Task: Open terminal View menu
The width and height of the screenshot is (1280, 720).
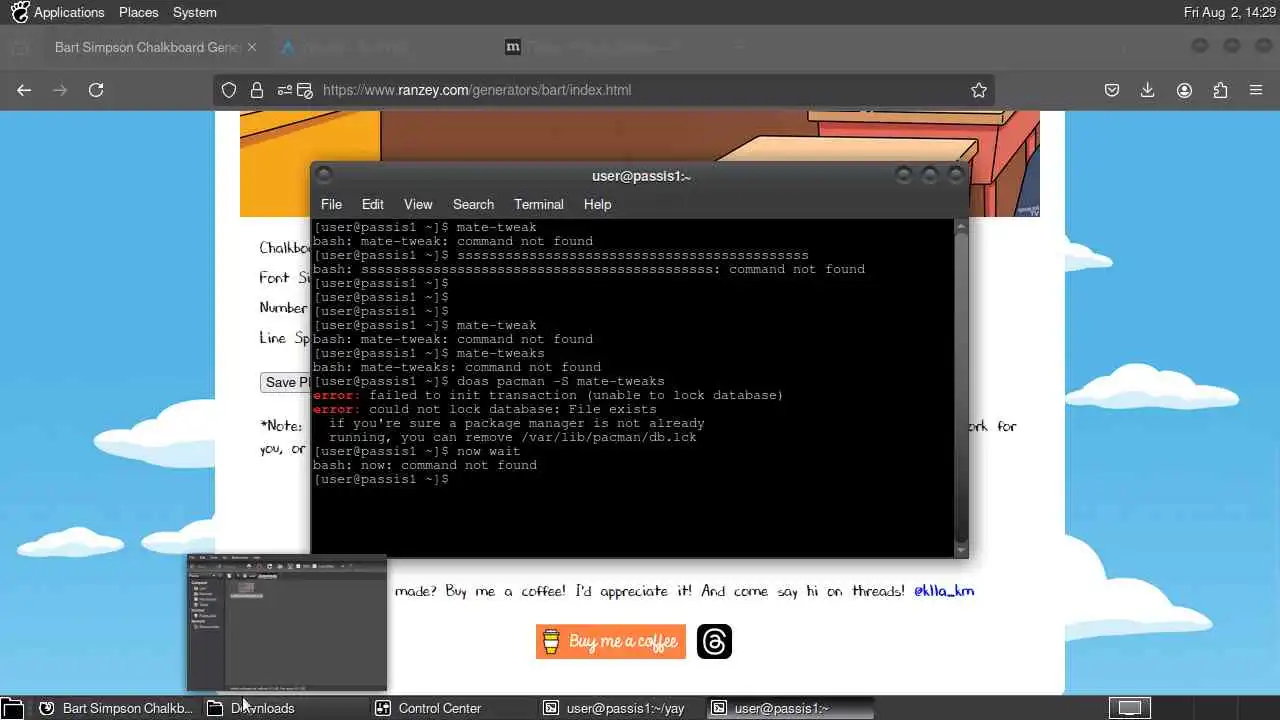Action: click(x=418, y=204)
